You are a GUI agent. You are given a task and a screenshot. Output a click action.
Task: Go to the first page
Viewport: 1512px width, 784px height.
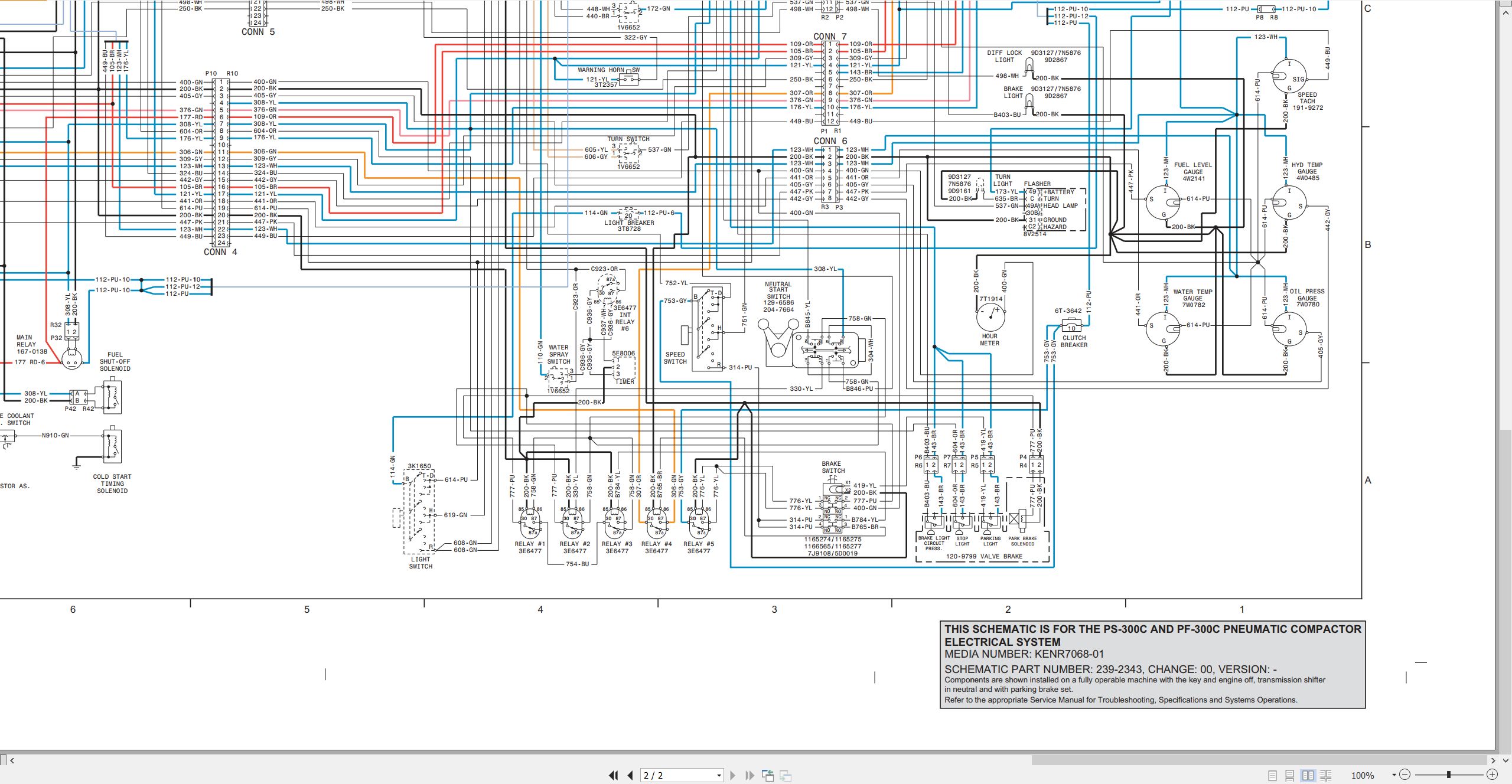614,775
